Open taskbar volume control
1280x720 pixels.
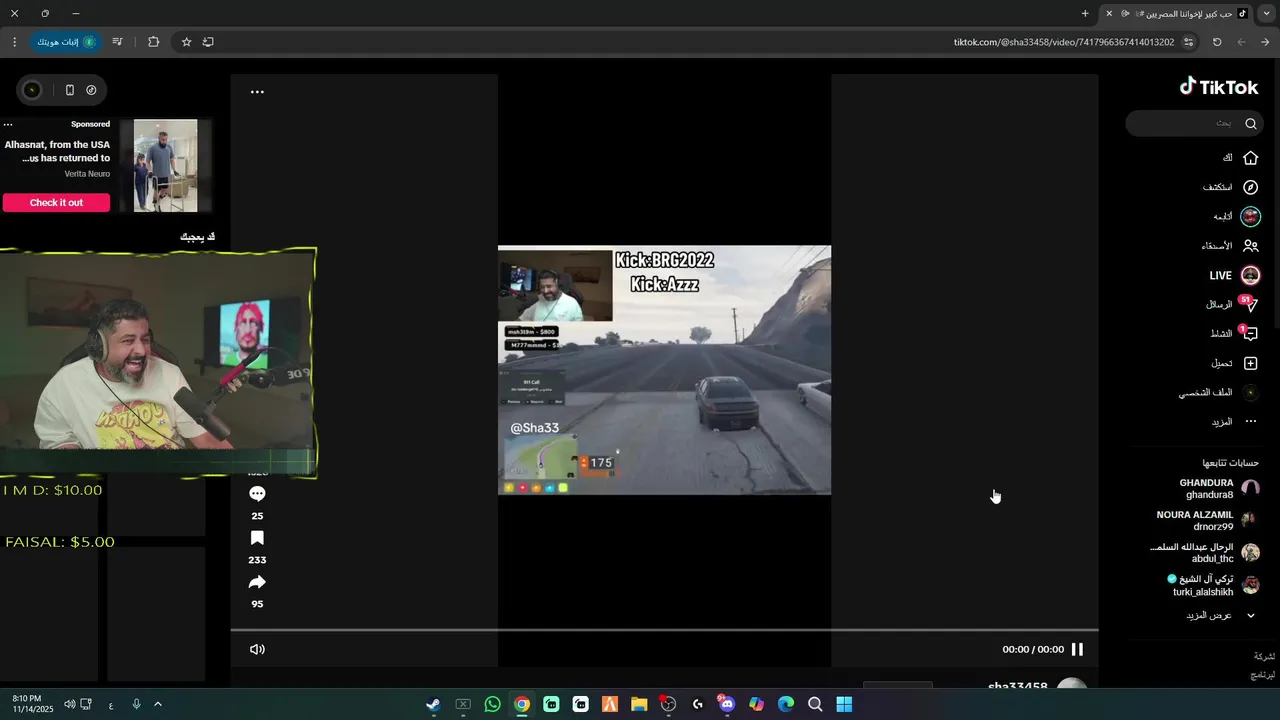(x=69, y=704)
